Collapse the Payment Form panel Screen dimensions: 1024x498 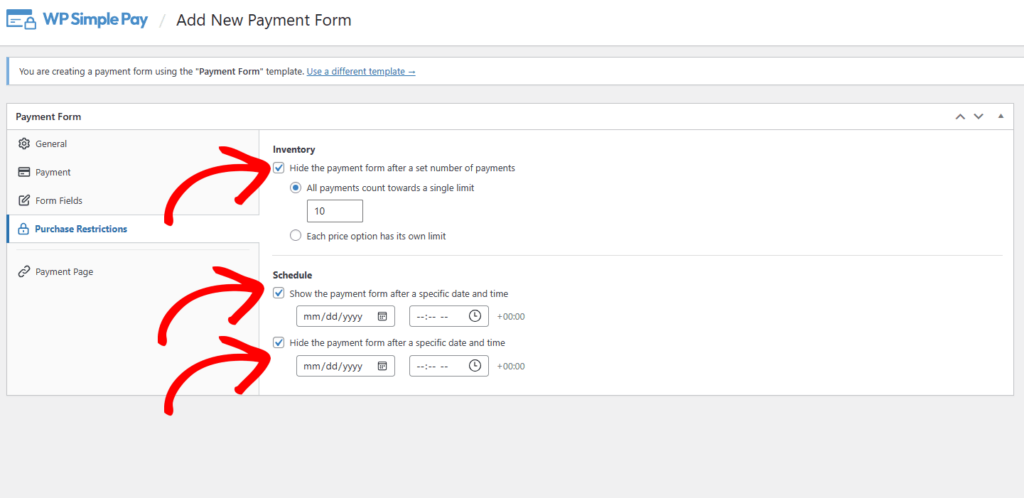click(x=1001, y=117)
